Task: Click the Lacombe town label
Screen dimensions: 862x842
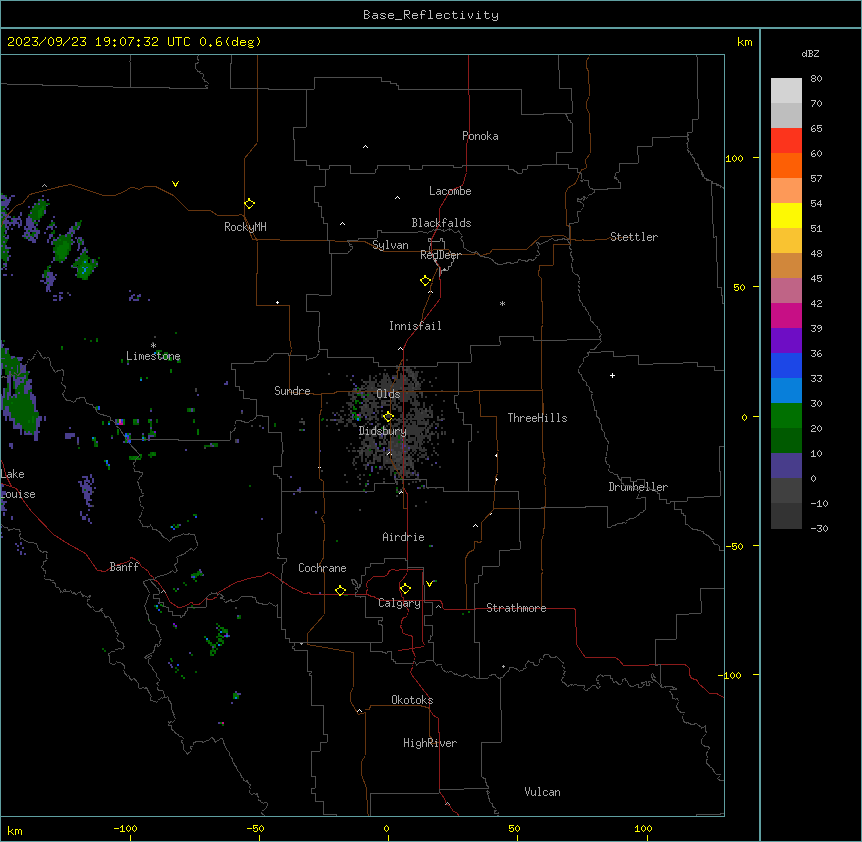Action: (x=450, y=191)
